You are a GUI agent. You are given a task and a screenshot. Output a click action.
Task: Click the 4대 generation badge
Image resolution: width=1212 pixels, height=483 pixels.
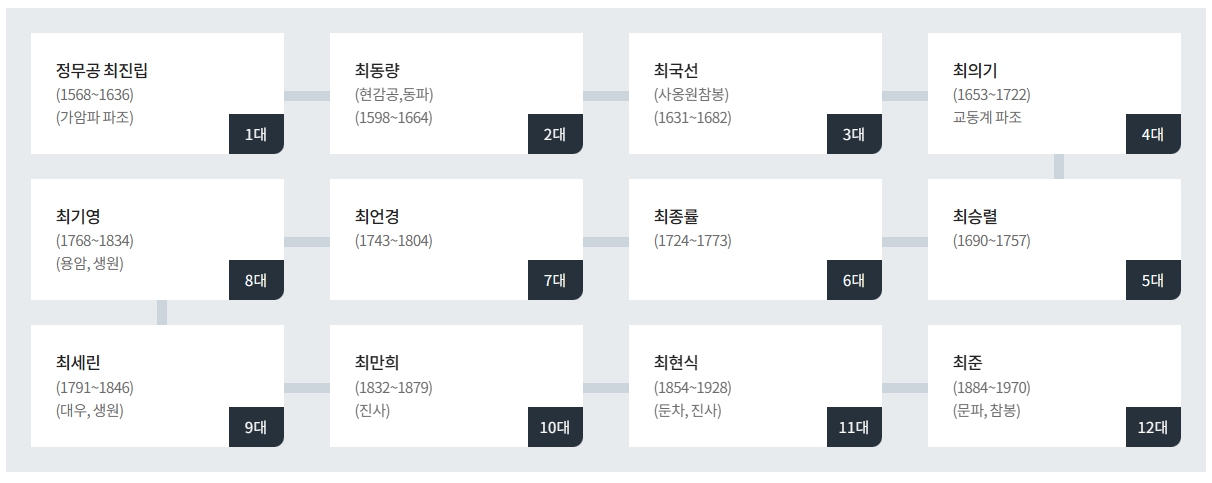click(x=1153, y=134)
